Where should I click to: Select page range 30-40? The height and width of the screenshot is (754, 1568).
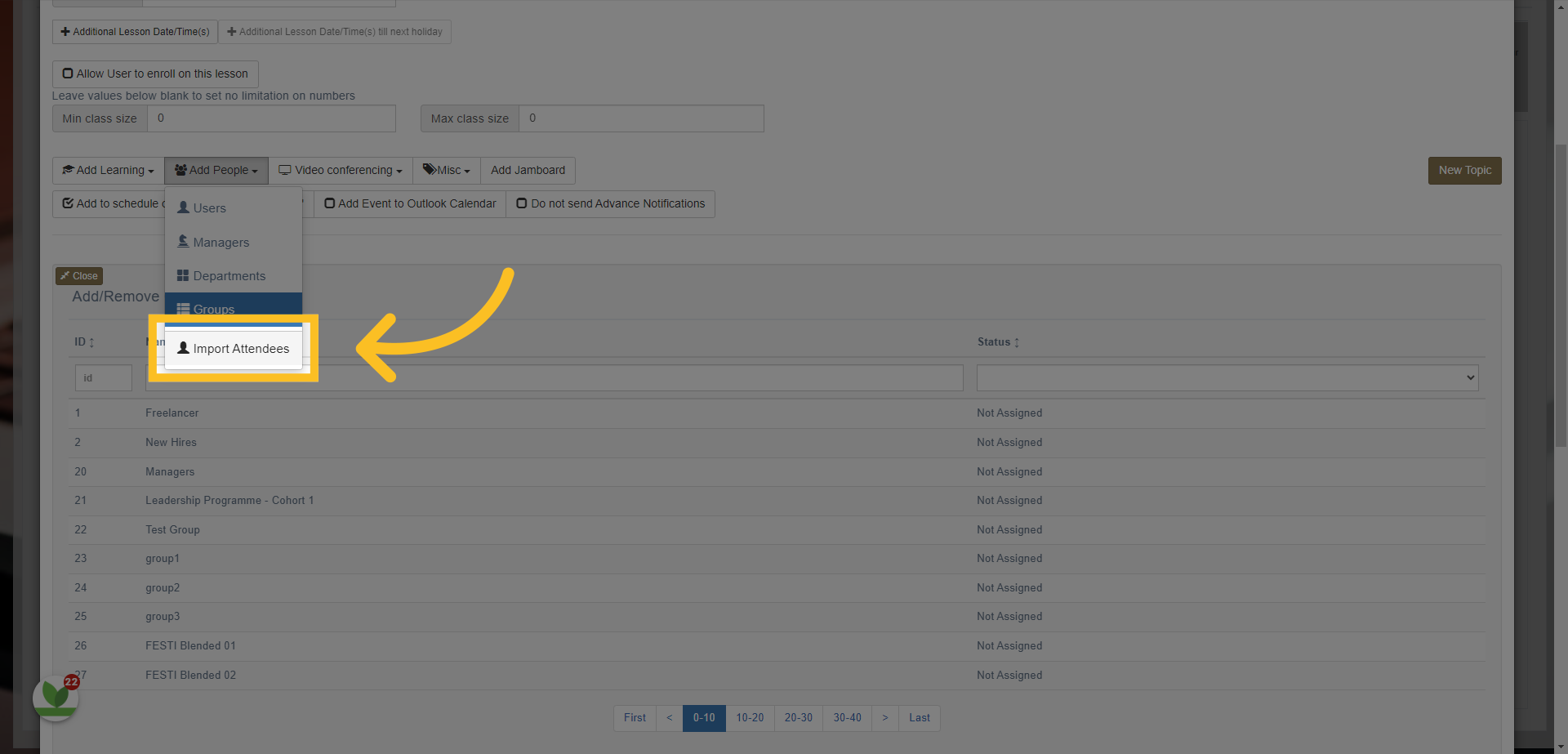[847, 718]
